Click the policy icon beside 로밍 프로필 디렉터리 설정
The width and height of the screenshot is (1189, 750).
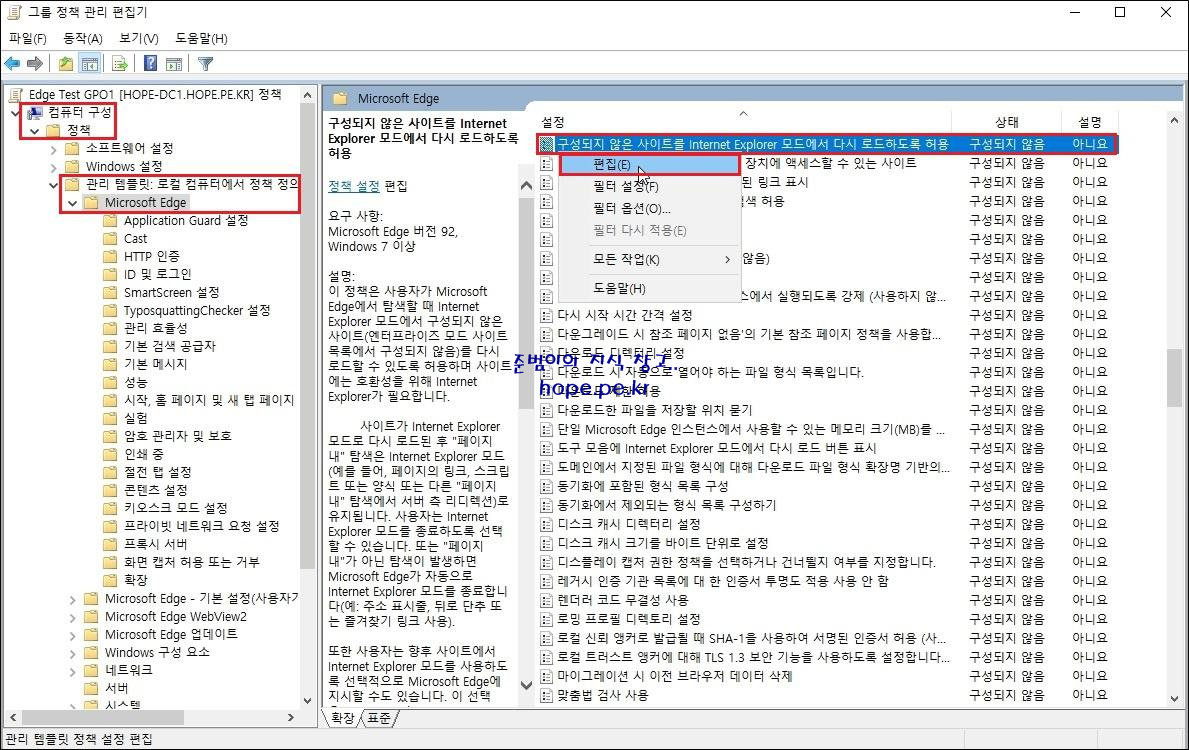click(x=546, y=619)
